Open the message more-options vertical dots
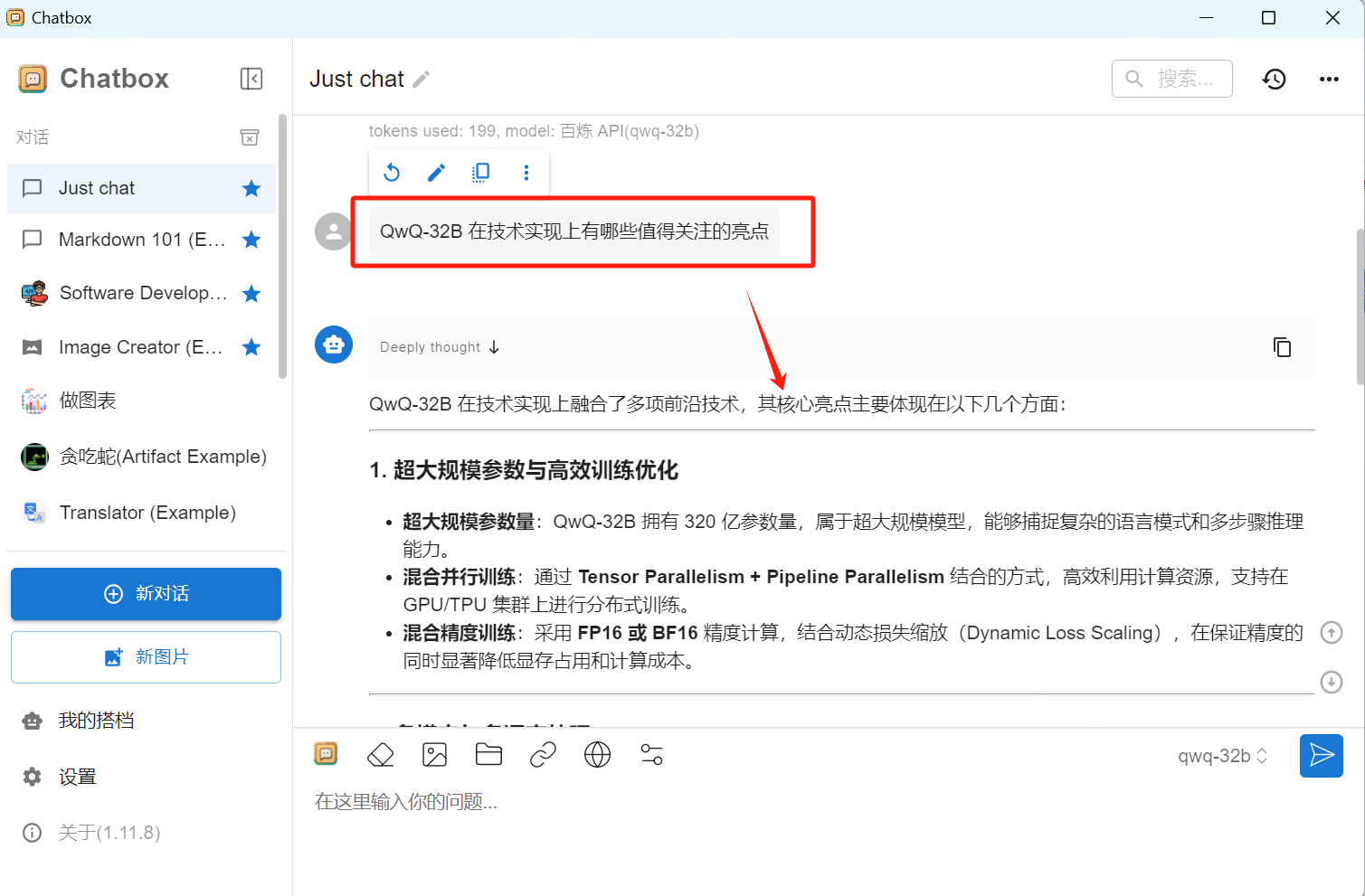1365x896 pixels. tap(526, 173)
